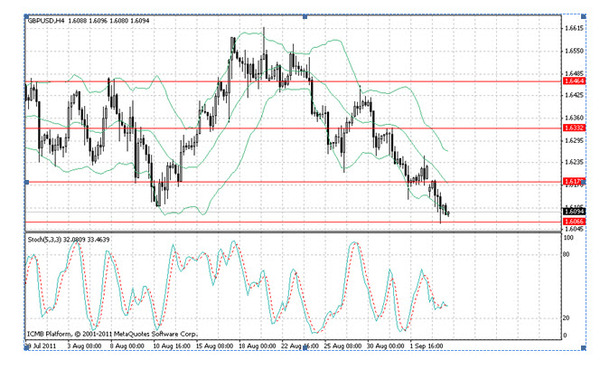Click the ICMB Platform copyright text

tap(112, 334)
